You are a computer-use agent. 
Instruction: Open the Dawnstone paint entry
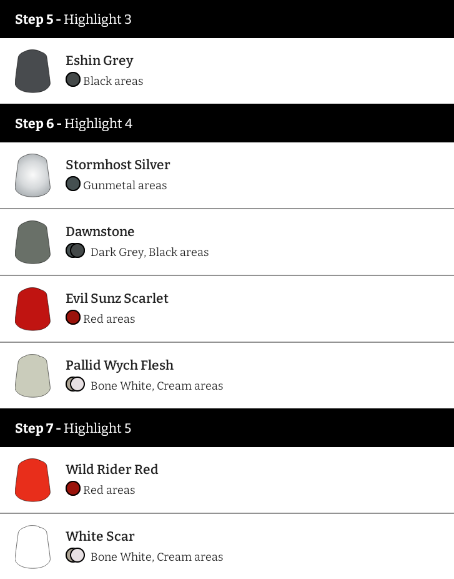pyautogui.click(x=227, y=242)
